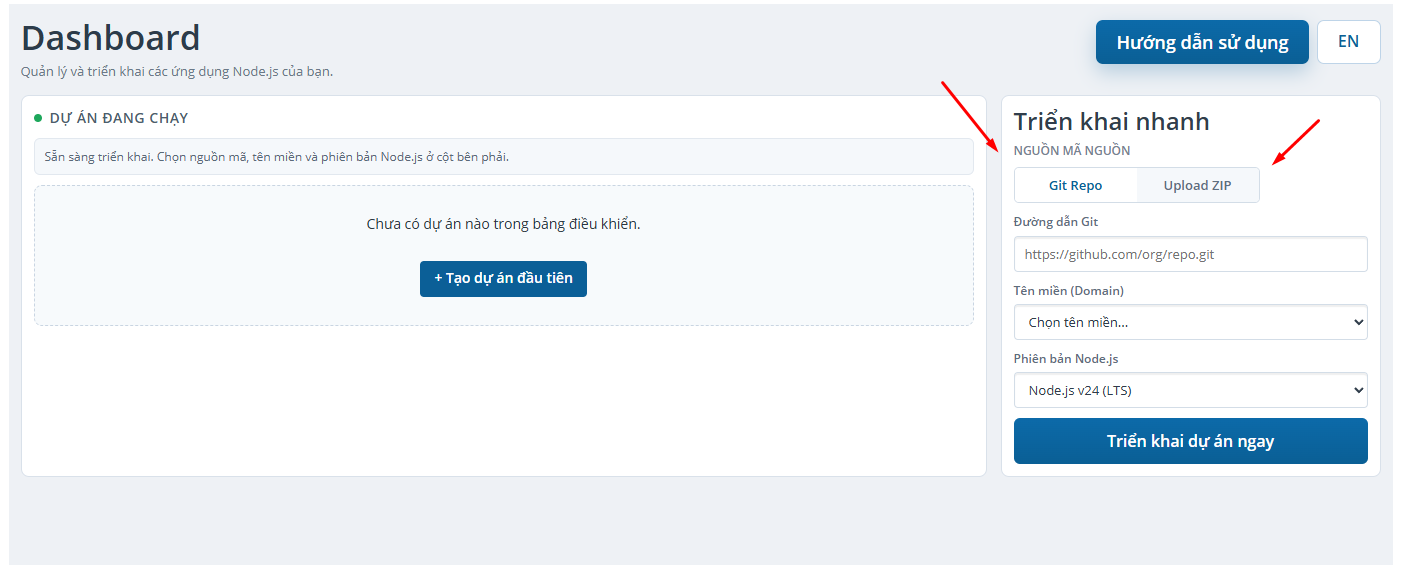Viewport: 1403px width, 570px height.
Task: Focus the Git URL input field
Action: tap(1190, 254)
